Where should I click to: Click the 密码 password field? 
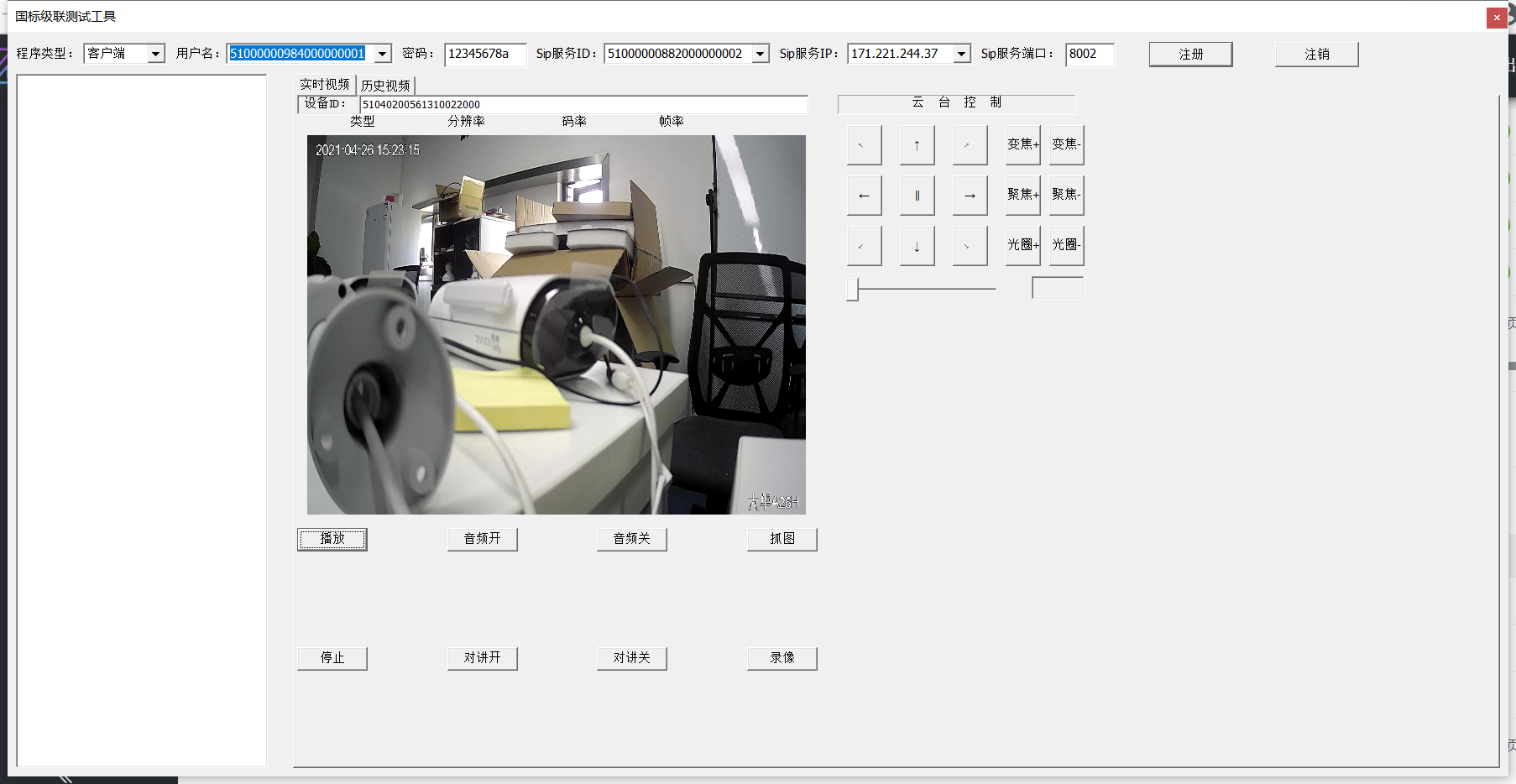[485, 54]
